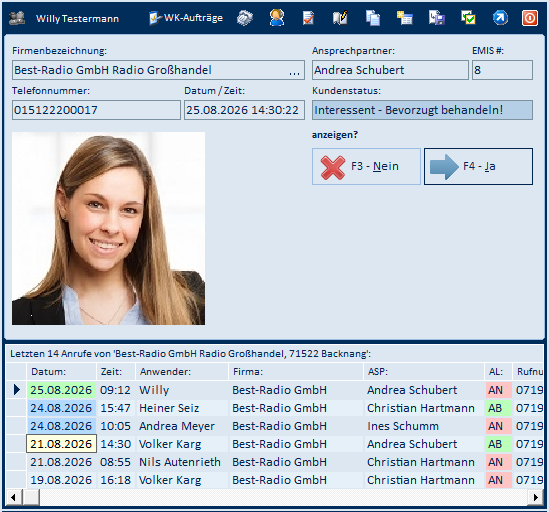The width and height of the screenshot is (549, 512).
Task: Open the WK-Aufträge toolbar item
Action: (x=186, y=18)
